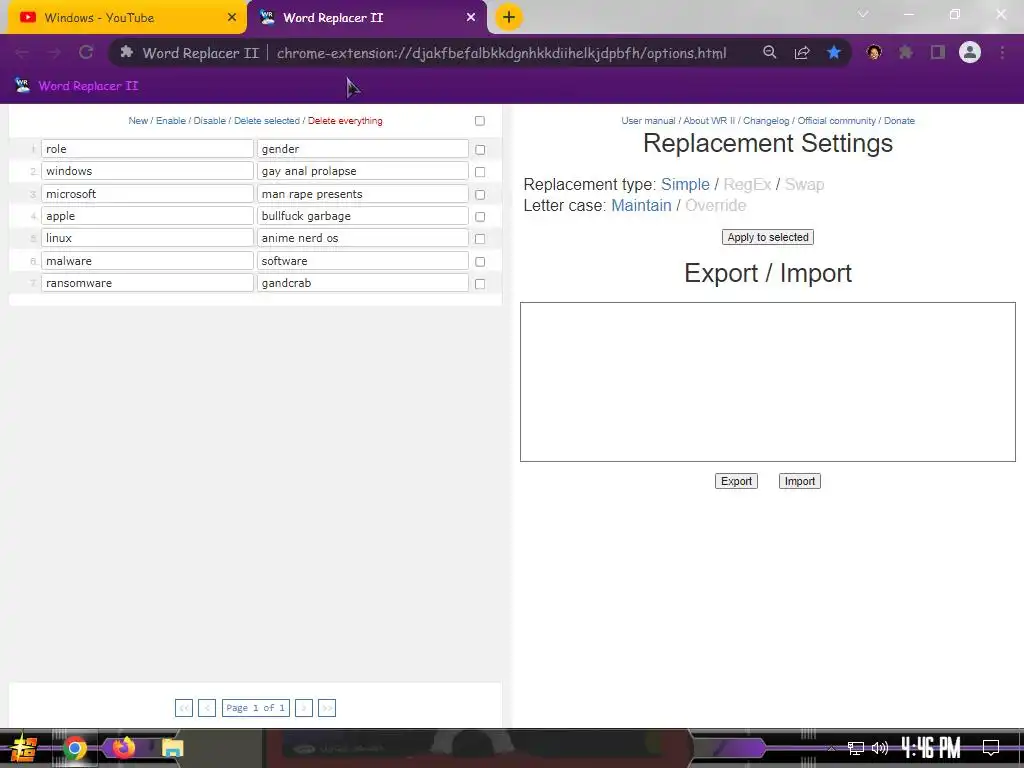Image resolution: width=1024 pixels, height=768 pixels.
Task: Open the notification center icon
Action: click(x=991, y=747)
